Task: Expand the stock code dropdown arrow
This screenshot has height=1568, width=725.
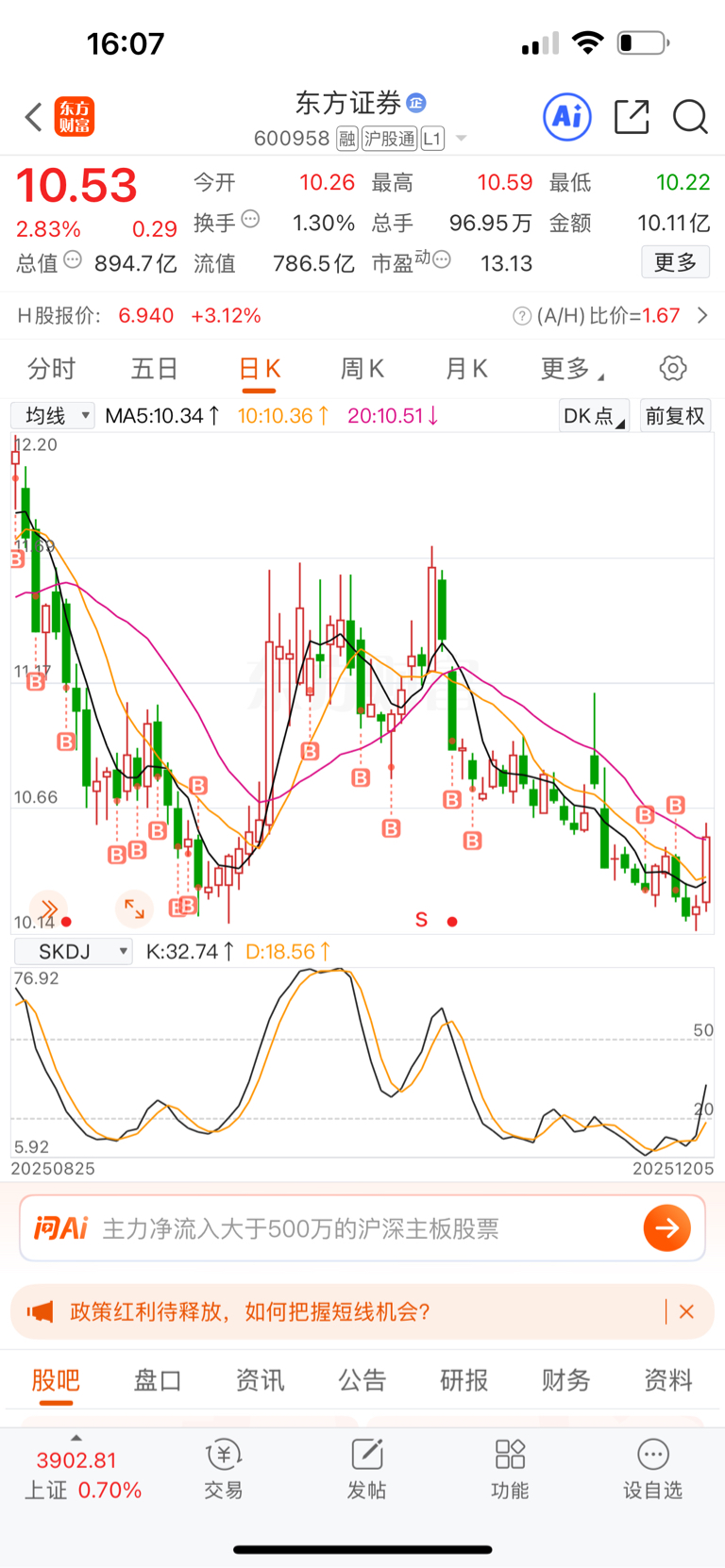Action: 462,139
